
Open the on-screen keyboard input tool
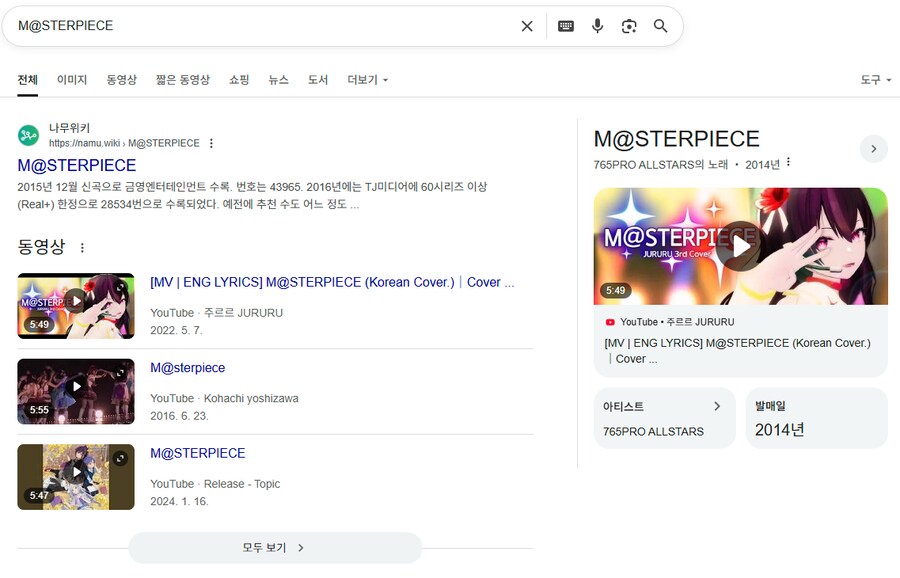tap(566, 26)
